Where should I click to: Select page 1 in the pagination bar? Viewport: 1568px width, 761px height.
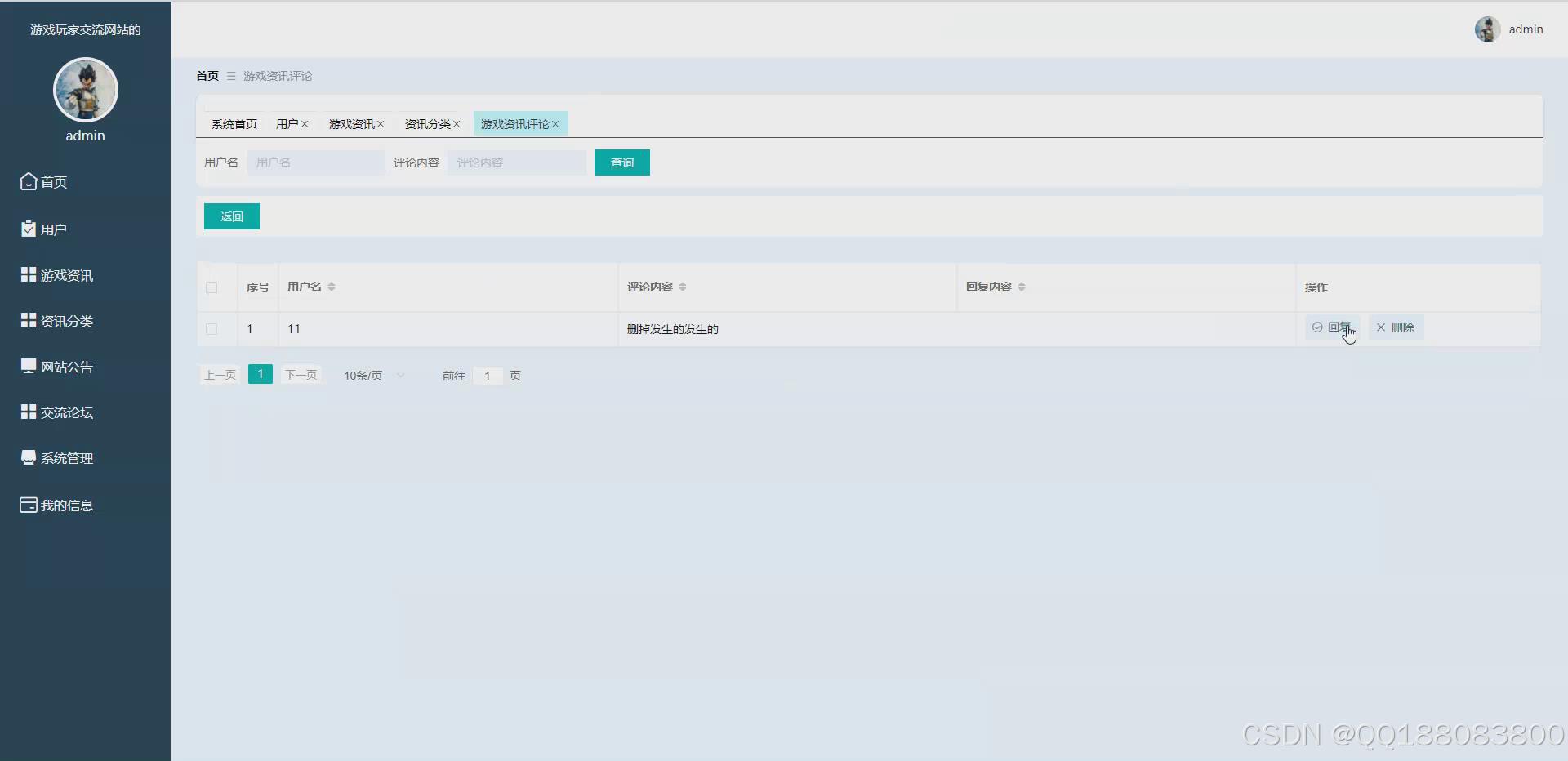[260, 374]
